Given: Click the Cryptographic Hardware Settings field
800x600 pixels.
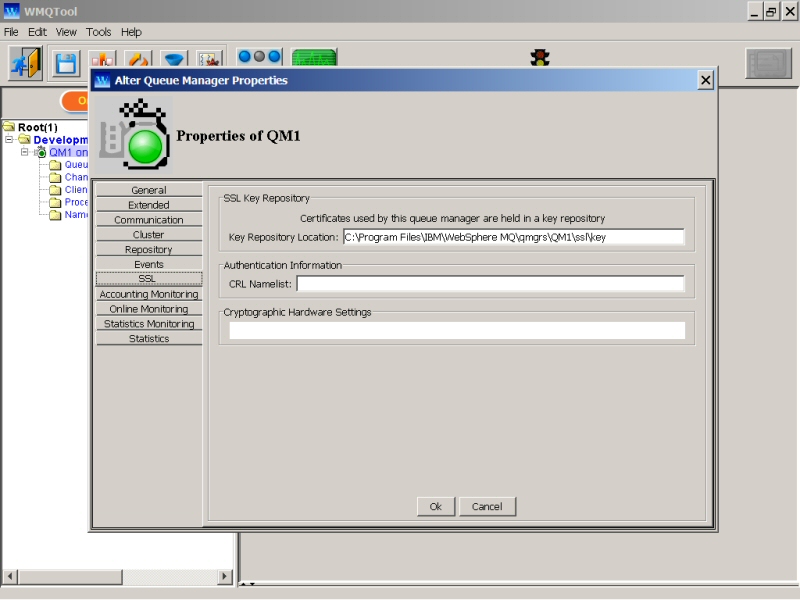Looking at the screenshot, I should (457, 331).
